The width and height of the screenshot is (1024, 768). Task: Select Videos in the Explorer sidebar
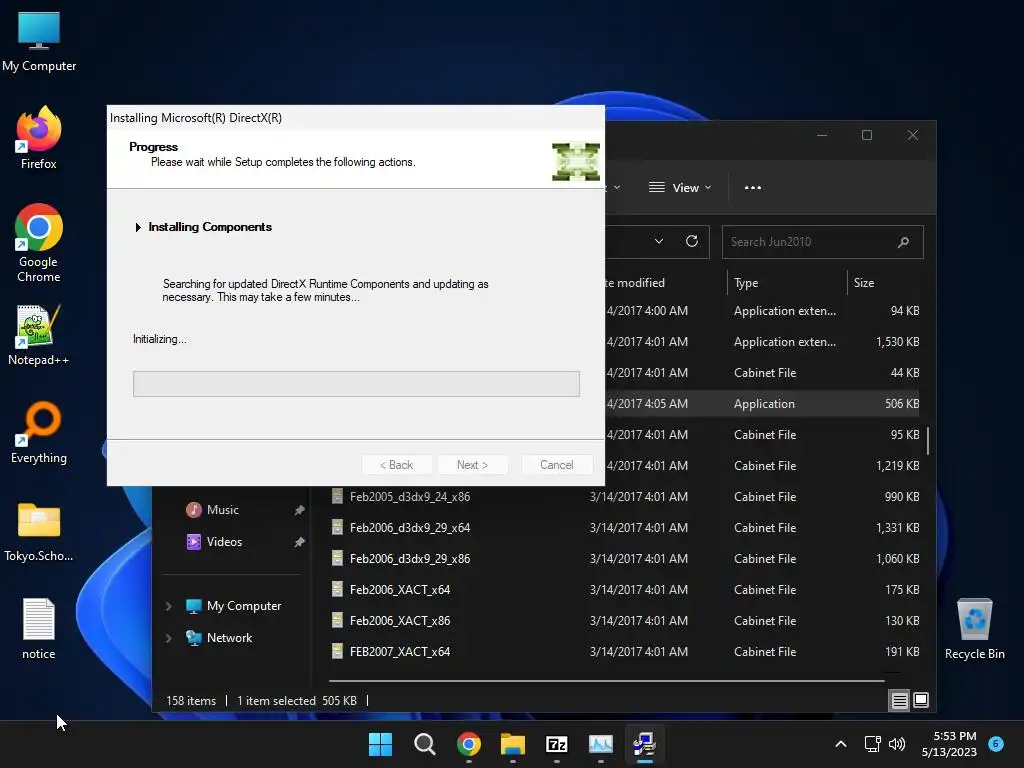[x=224, y=542]
